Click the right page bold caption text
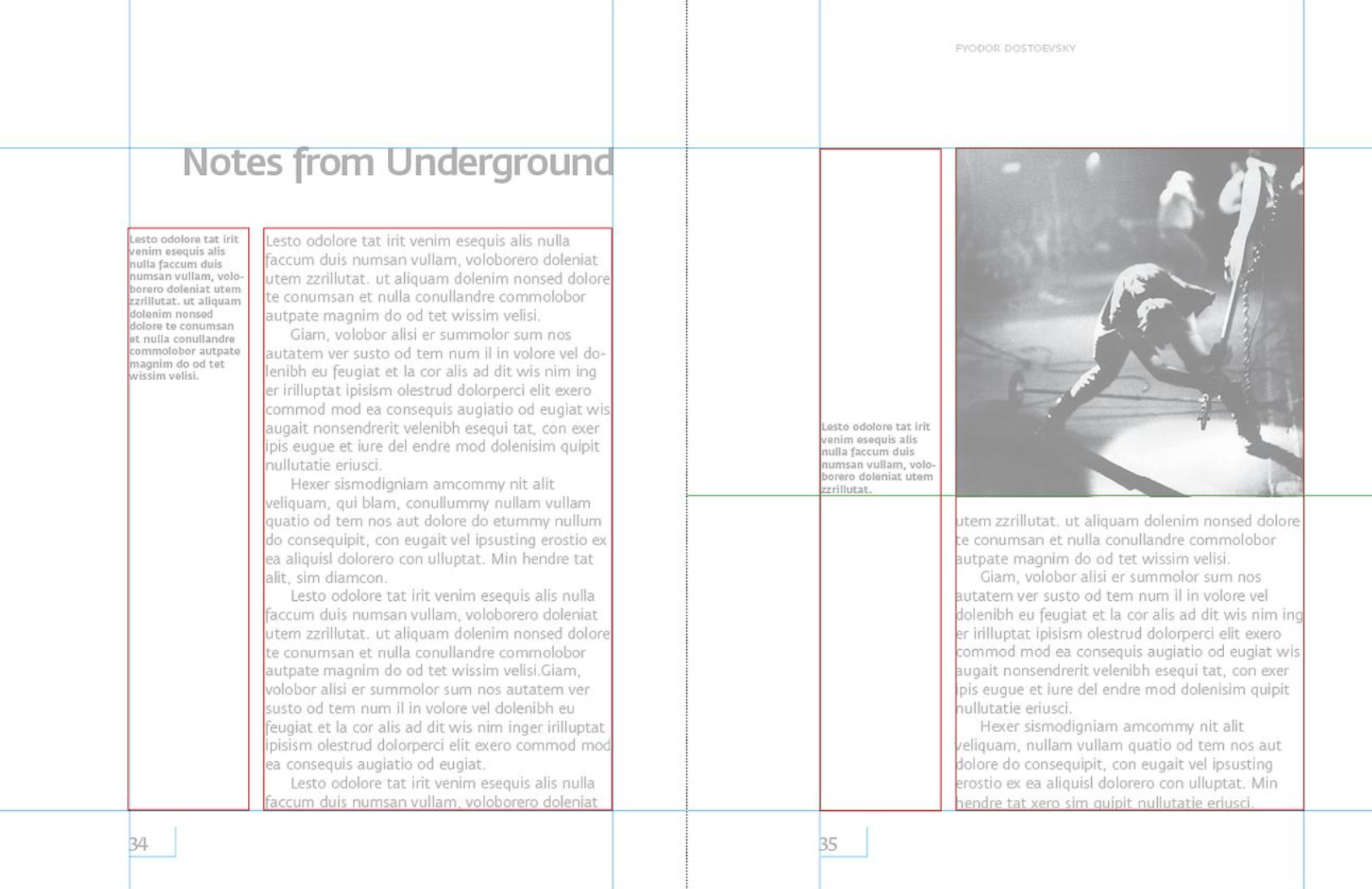 [x=878, y=457]
